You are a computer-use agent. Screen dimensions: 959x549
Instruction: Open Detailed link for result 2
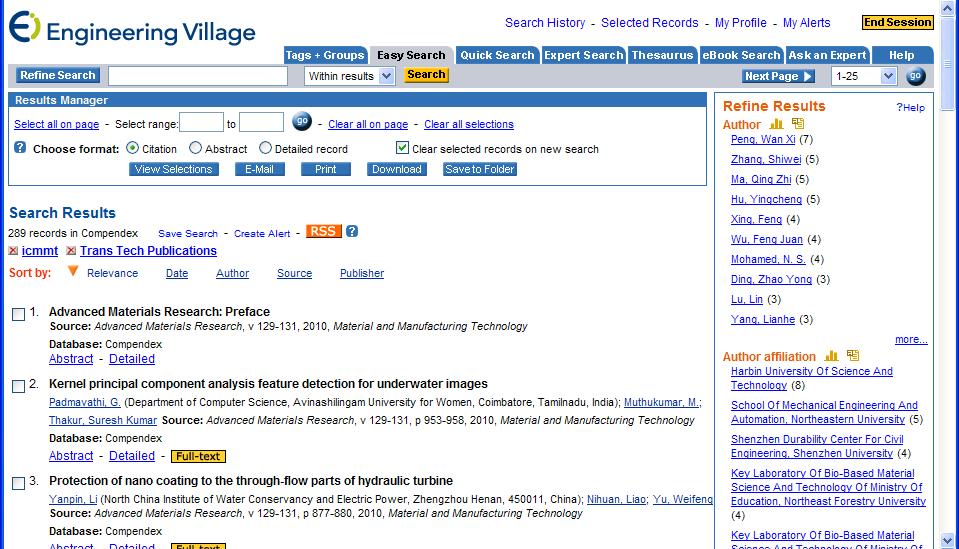[x=131, y=455]
